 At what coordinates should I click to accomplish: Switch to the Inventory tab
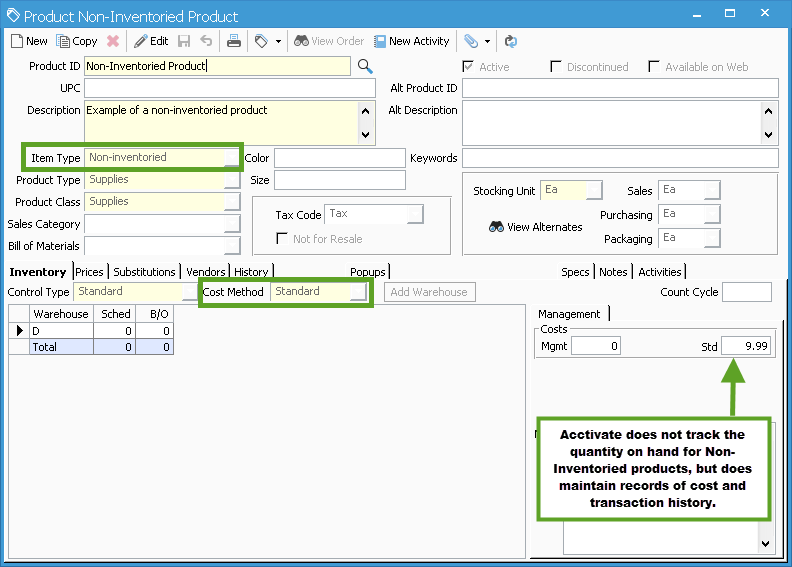coord(38,272)
